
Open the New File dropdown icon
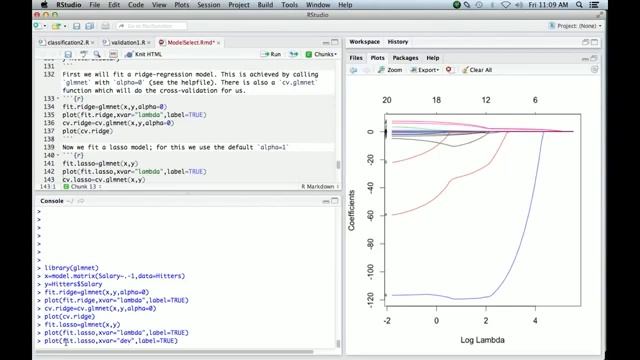[39, 26]
